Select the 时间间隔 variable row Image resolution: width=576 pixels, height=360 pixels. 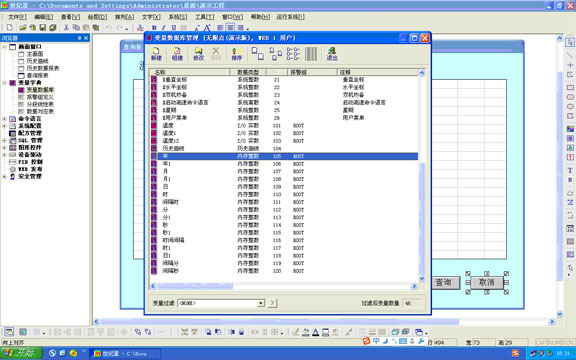click(284, 240)
